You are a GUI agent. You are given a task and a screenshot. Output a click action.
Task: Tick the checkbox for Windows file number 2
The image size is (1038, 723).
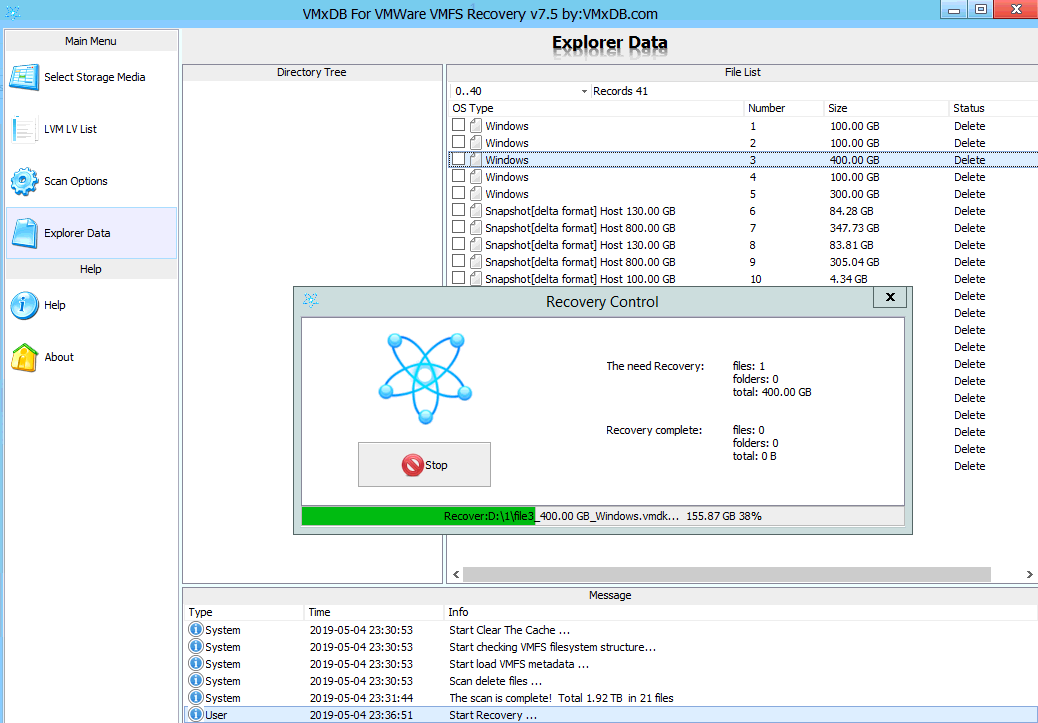(458, 142)
